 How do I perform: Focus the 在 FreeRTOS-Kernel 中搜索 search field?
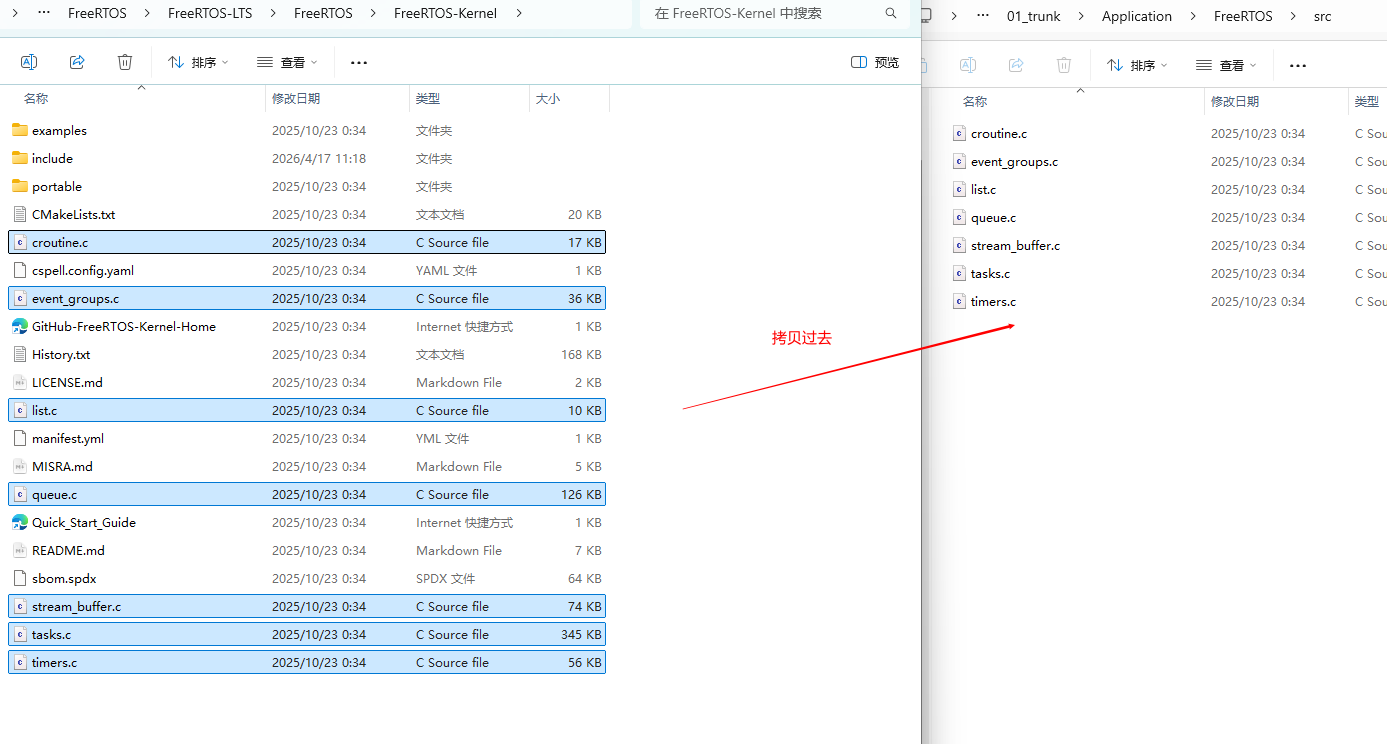[775, 13]
